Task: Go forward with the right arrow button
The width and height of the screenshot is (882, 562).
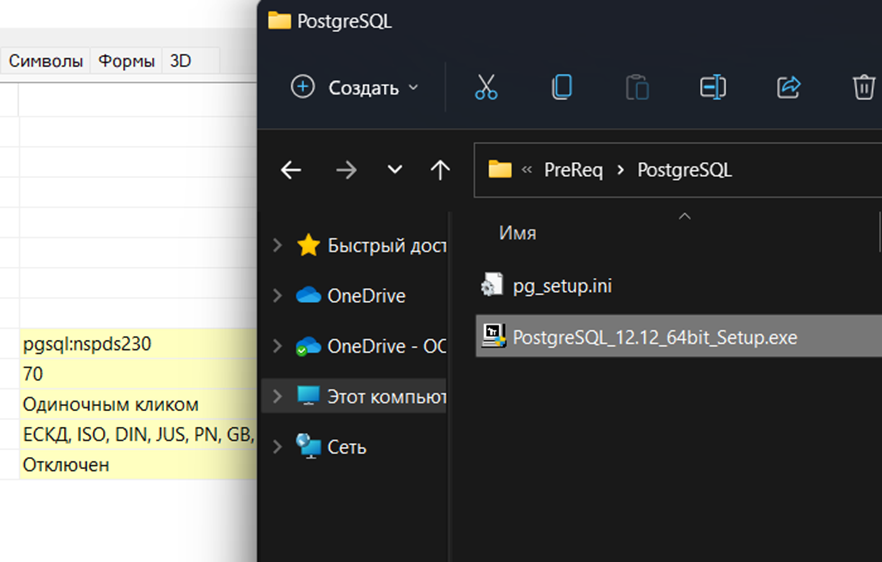Action: [346, 170]
